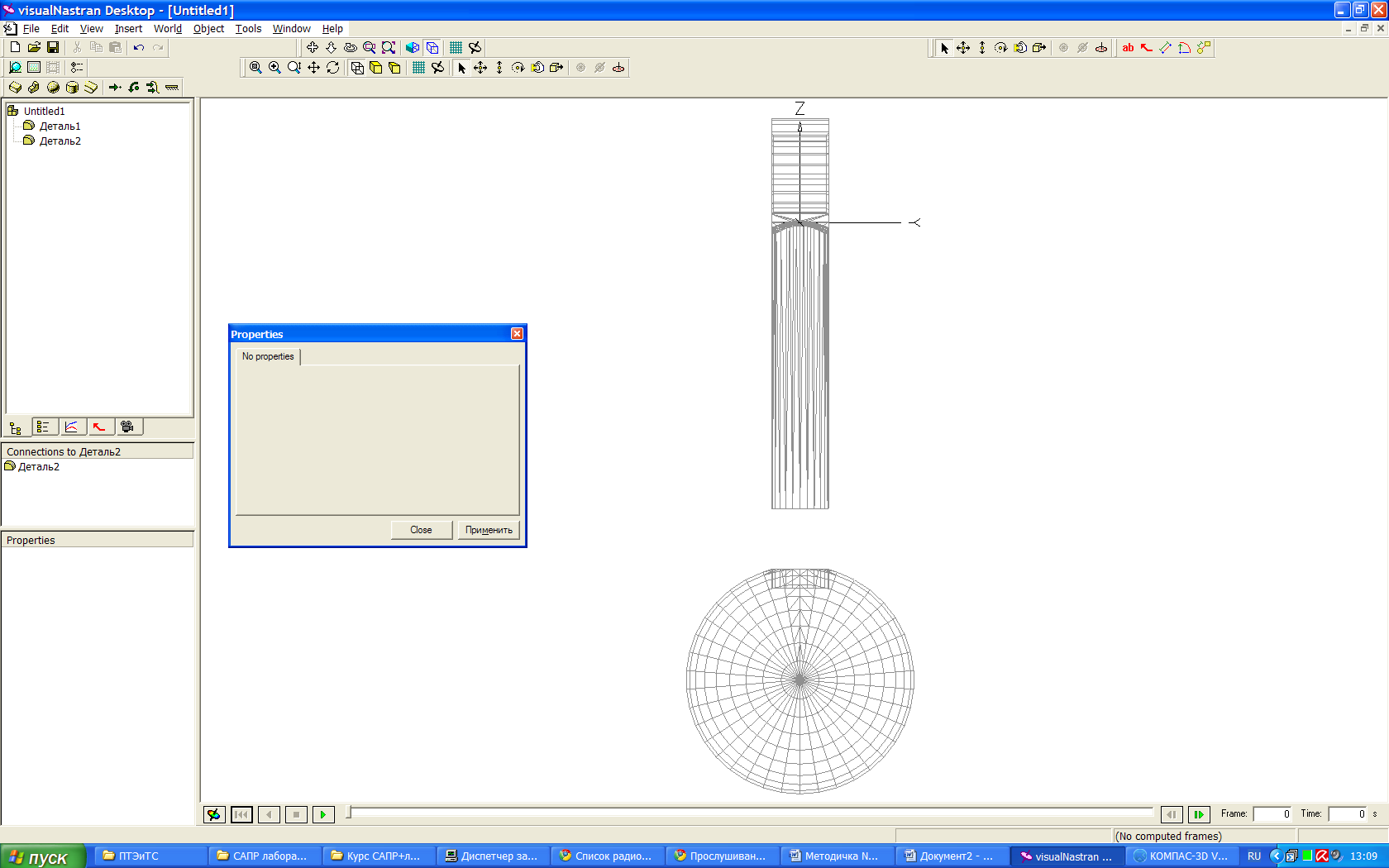Click the Zoom to Extents icon in top toolbar
This screenshot has width=1389, height=868.
(x=389, y=48)
